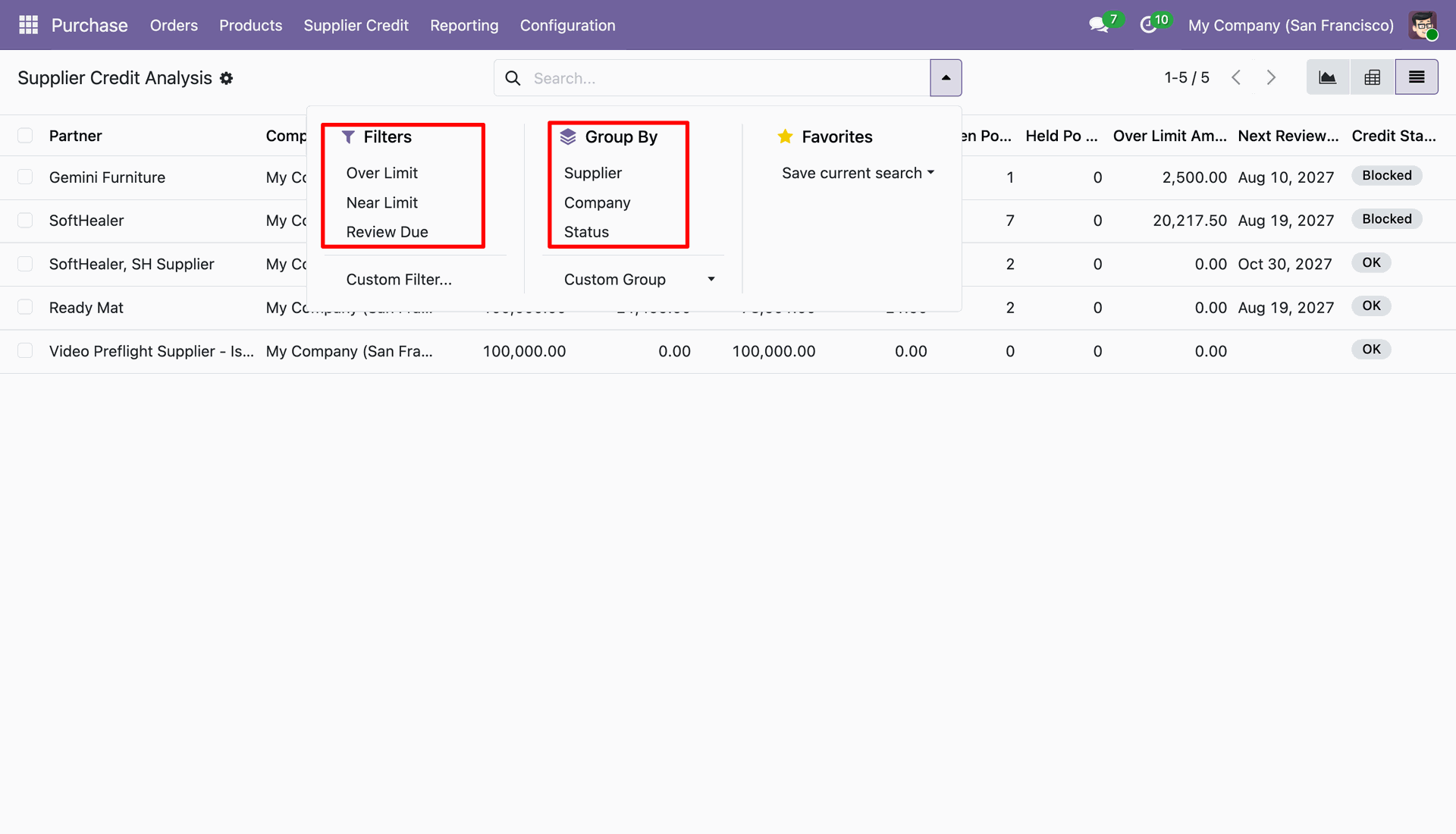The height and width of the screenshot is (834, 1456).
Task: Collapse the search options dropdown toggle
Action: [x=946, y=78]
